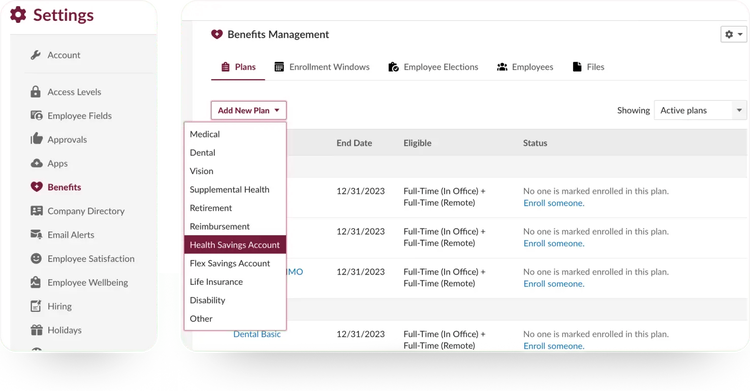This screenshot has width=750, height=391.
Task: Click the Holidays gift icon
Action: (x=36, y=330)
